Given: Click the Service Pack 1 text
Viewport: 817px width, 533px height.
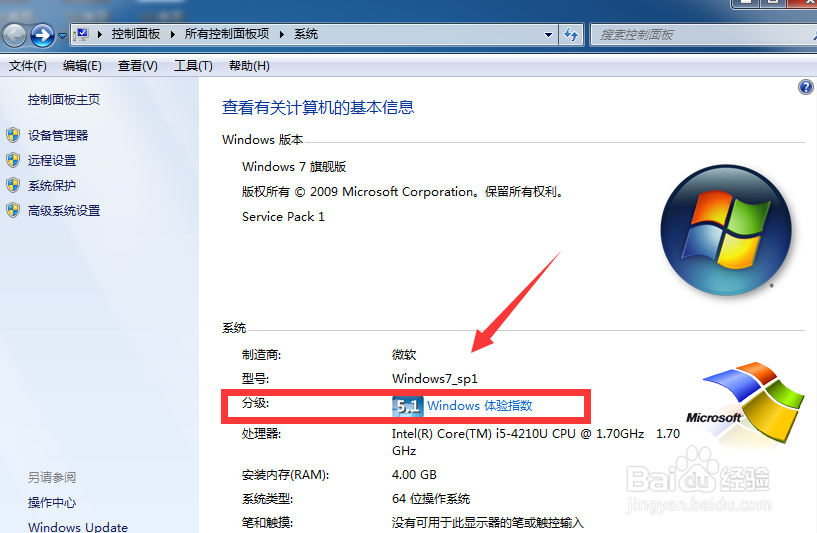Looking at the screenshot, I should click(x=283, y=217).
